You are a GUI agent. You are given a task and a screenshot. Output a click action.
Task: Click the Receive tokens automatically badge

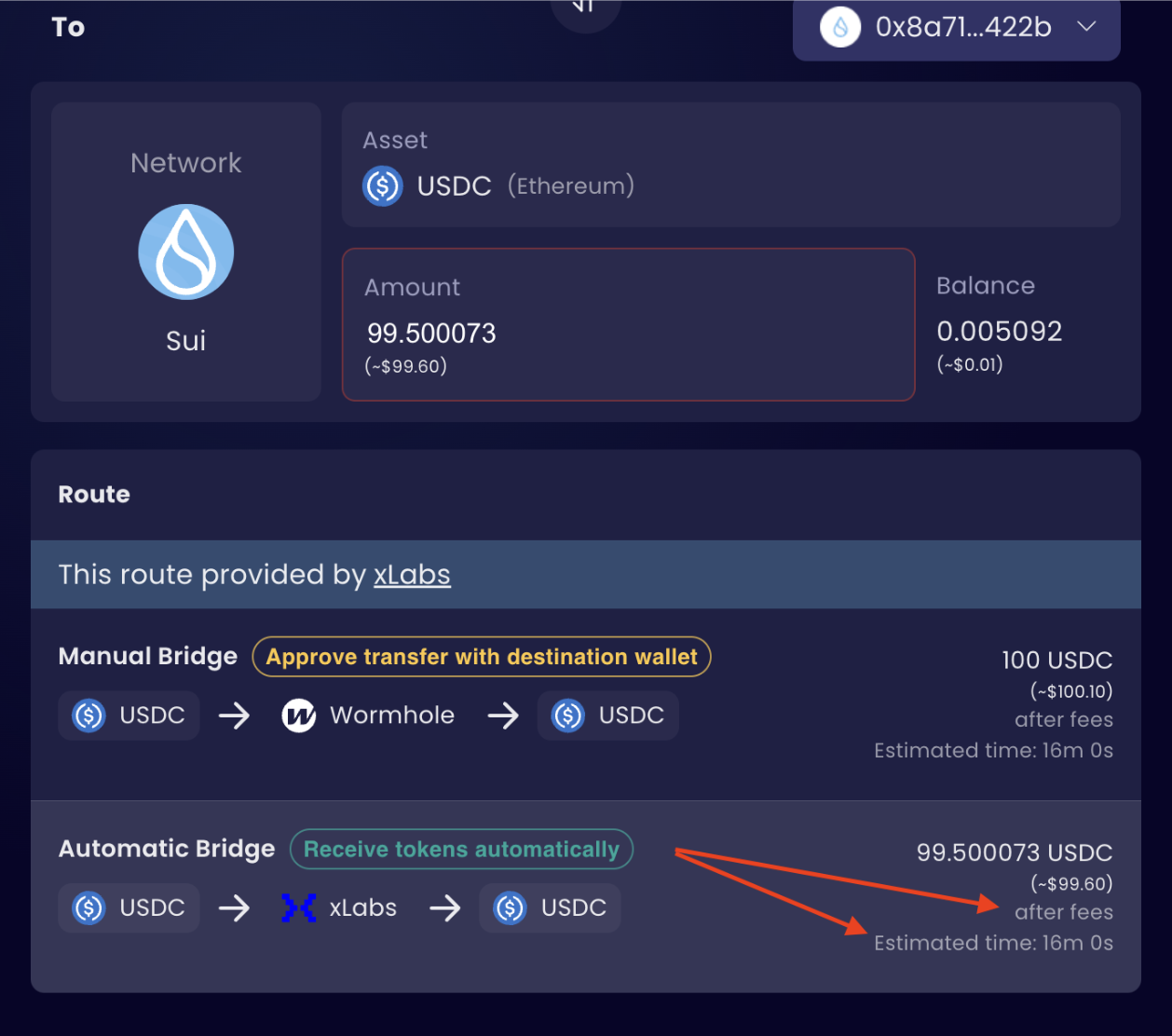[461, 850]
